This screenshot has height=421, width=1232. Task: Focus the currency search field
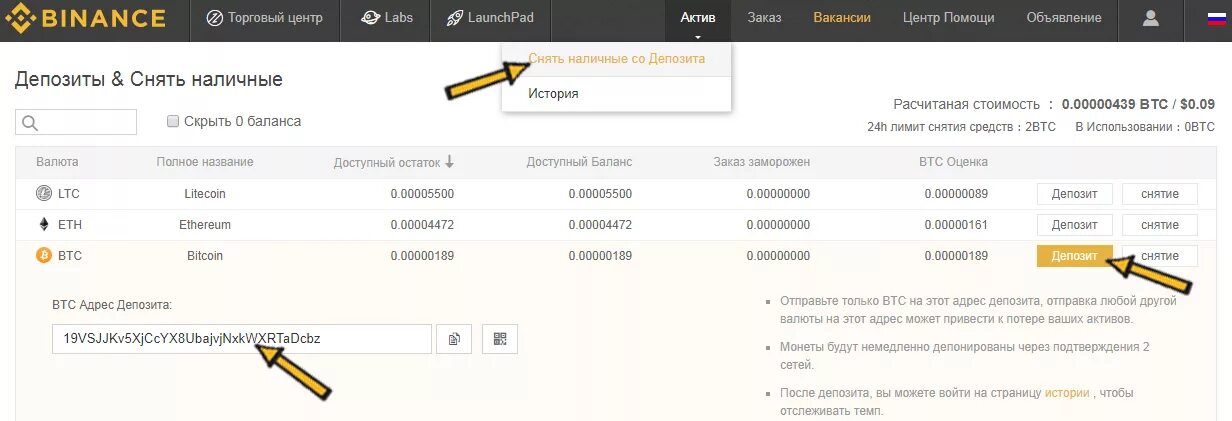coord(76,122)
